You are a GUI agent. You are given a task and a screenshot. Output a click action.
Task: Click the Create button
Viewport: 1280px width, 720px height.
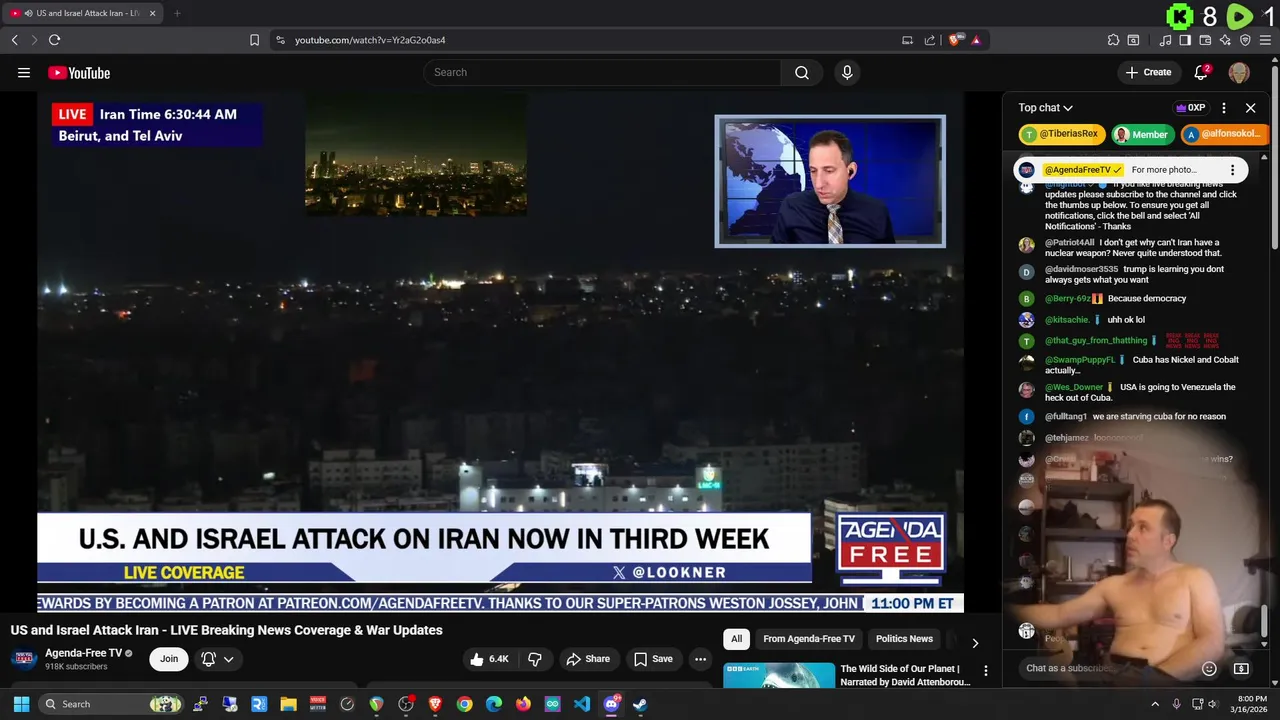1147,72
